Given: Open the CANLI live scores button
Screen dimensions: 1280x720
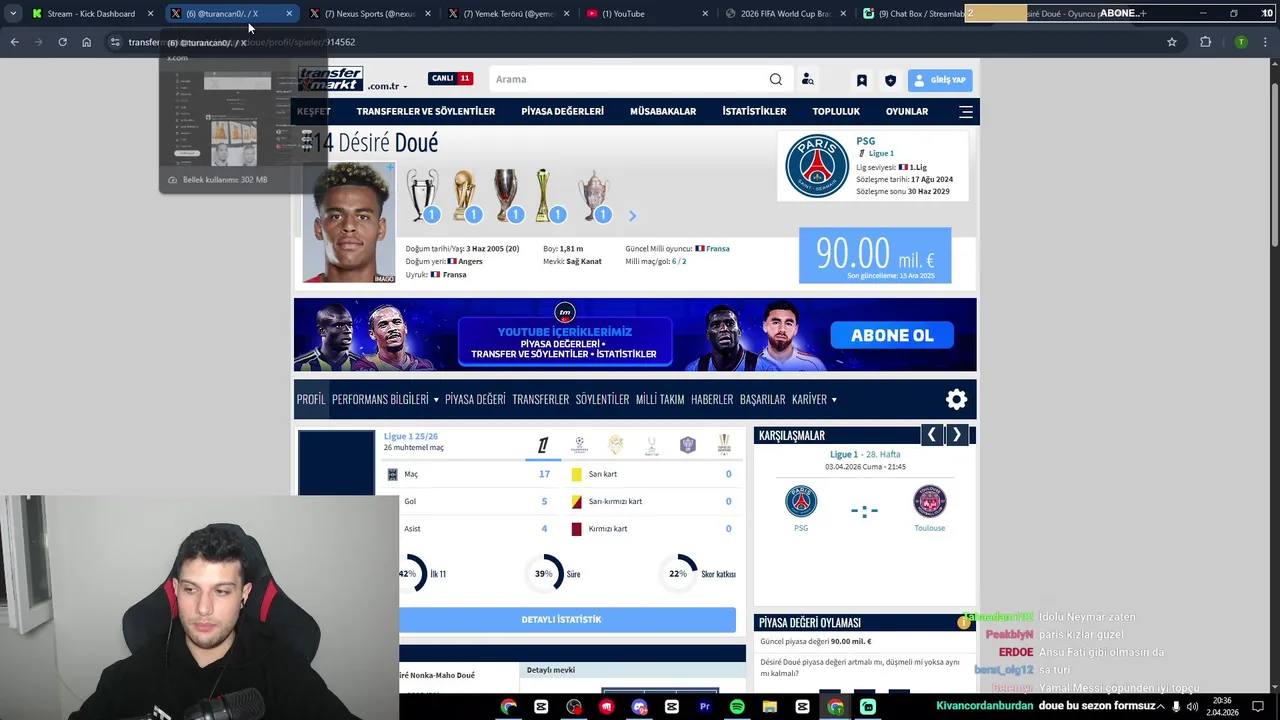Looking at the screenshot, I should coord(450,78).
